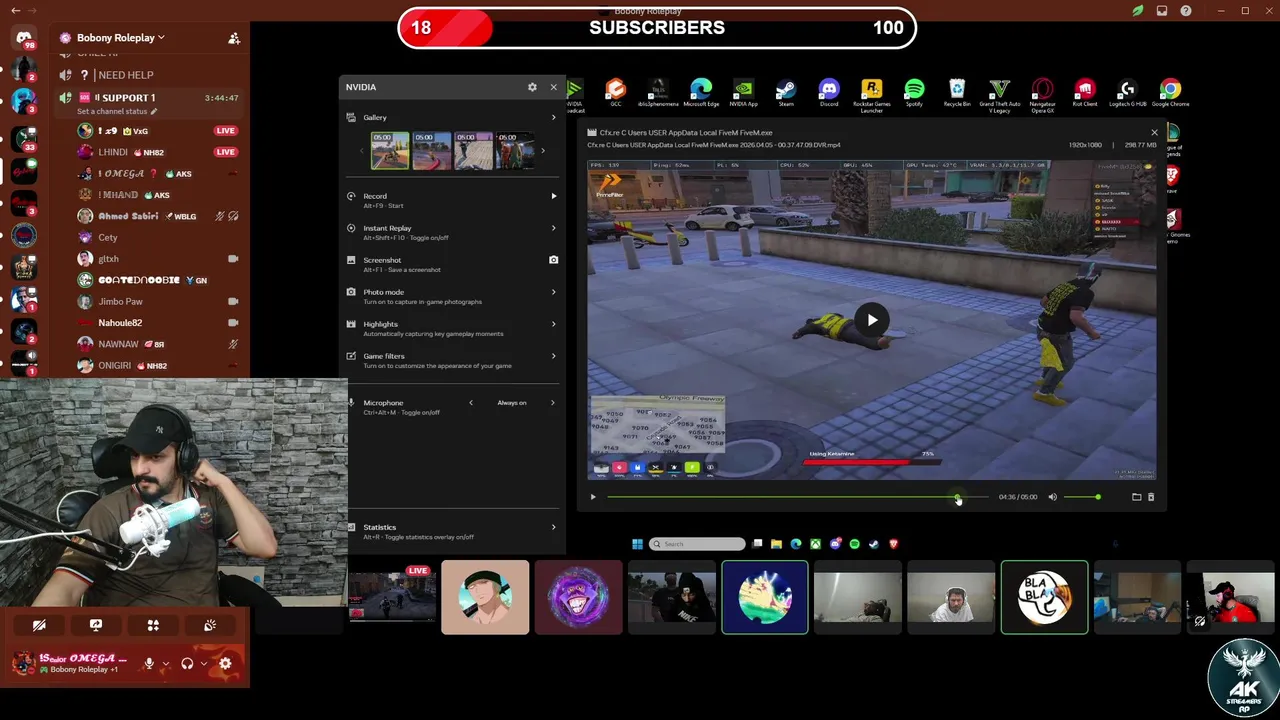Image resolution: width=1280 pixels, height=720 pixels.
Task: Close the video preview window
Action: coord(1154,133)
